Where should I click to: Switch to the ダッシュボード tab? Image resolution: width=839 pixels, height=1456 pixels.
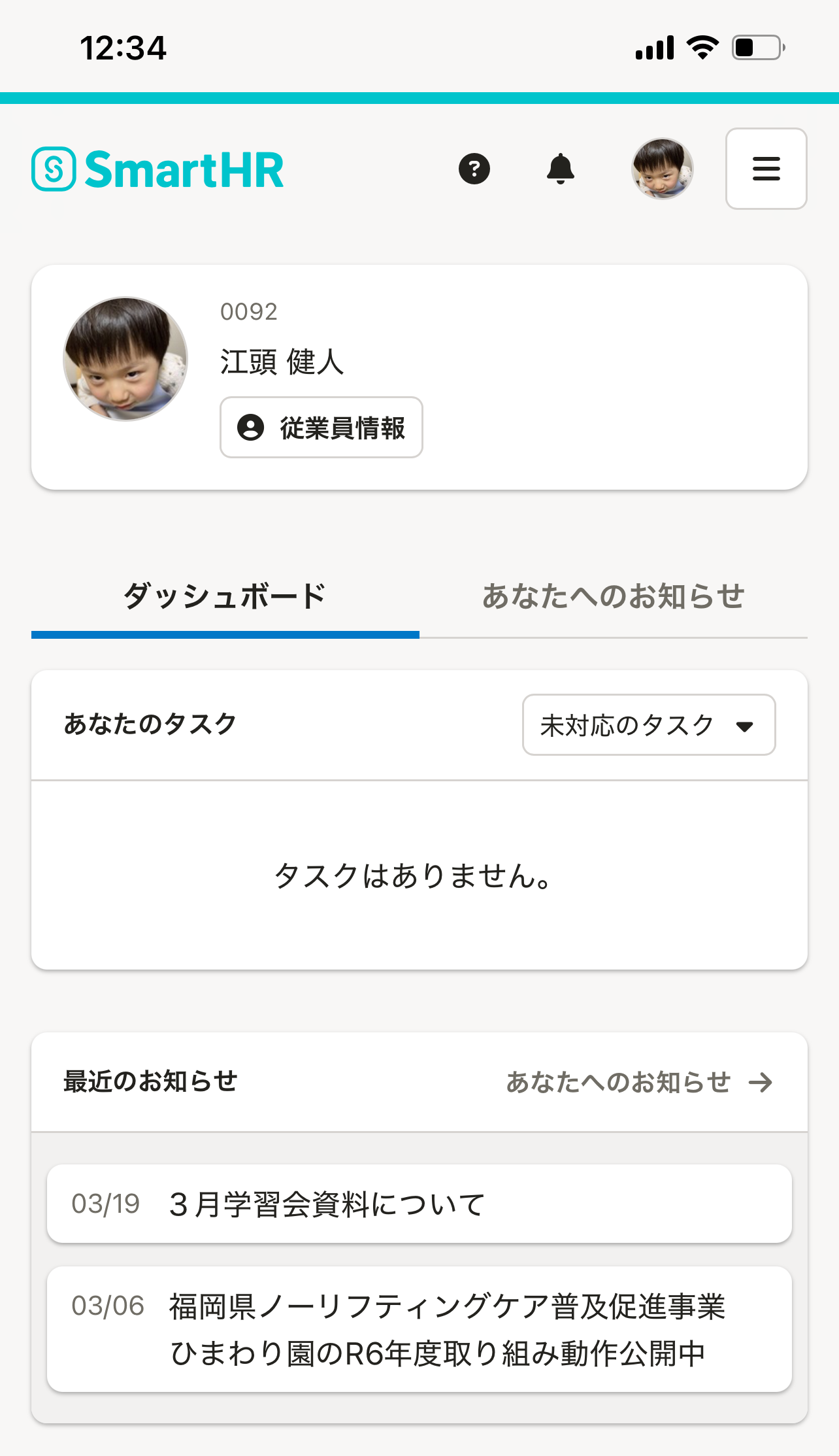pyautogui.click(x=225, y=597)
